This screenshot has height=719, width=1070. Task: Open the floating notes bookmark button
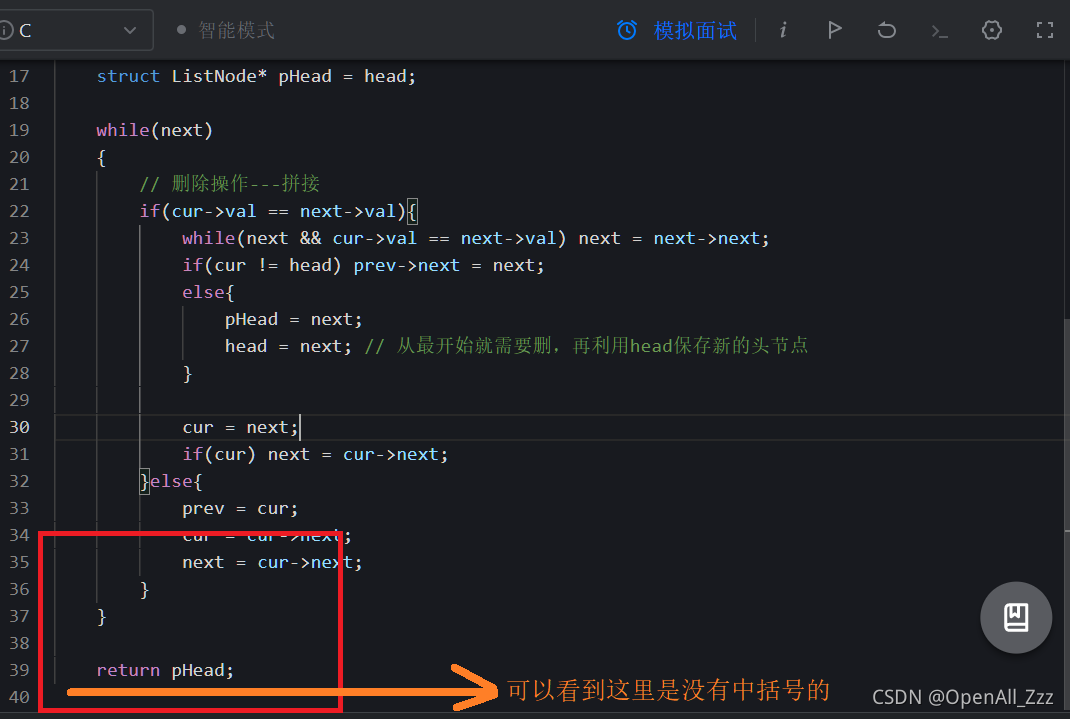[x=1016, y=617]
